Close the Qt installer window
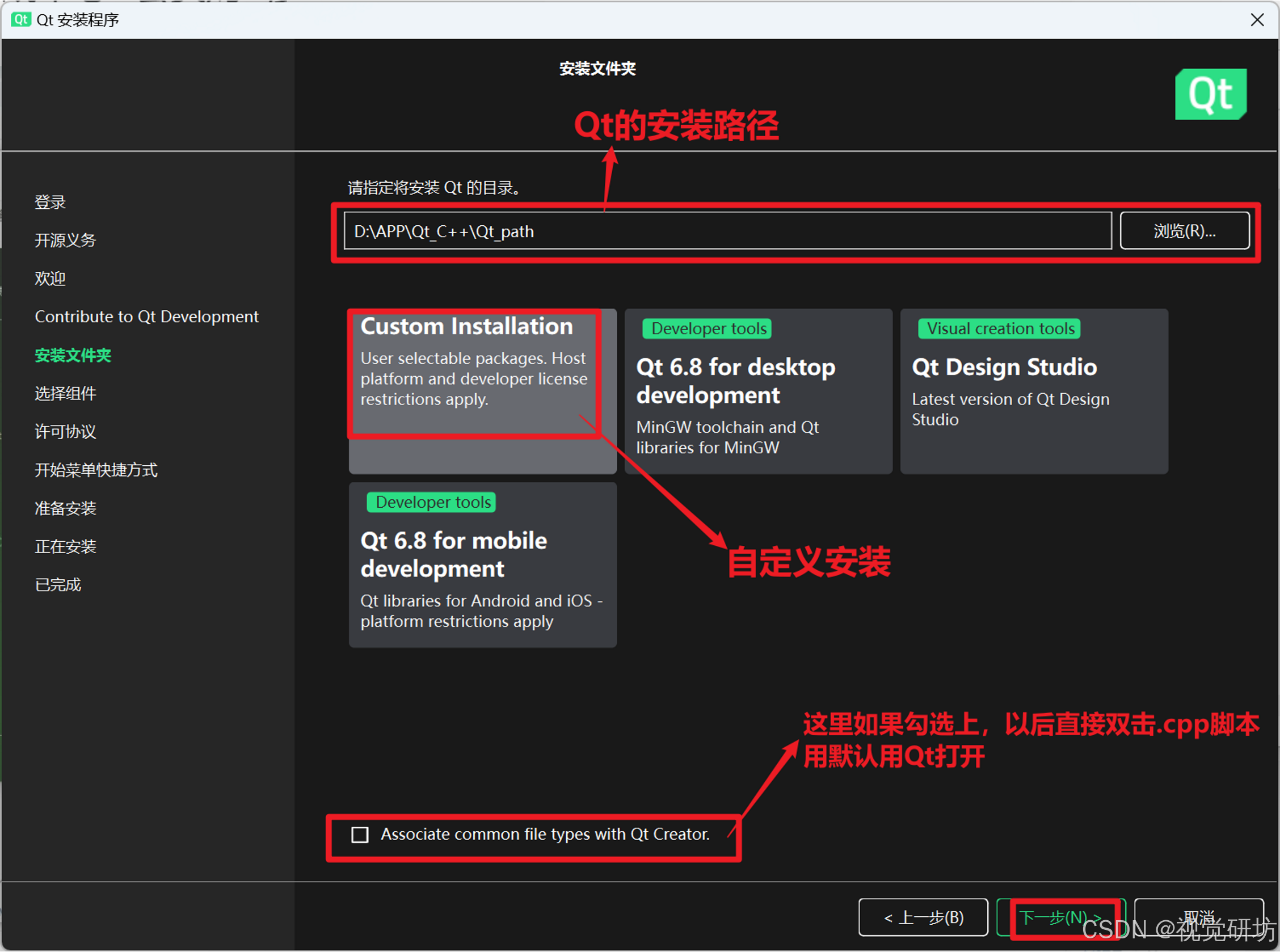 point(1257,20)
